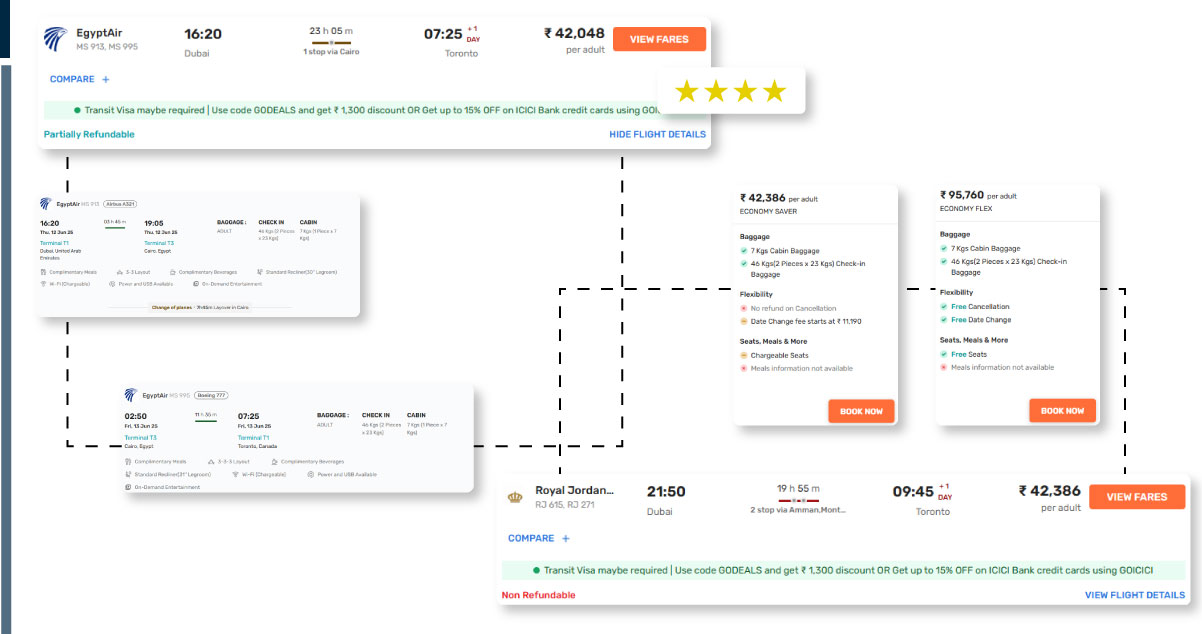Click the Wi-Fi (Chargeable) icon on MS 995 details

236,474
